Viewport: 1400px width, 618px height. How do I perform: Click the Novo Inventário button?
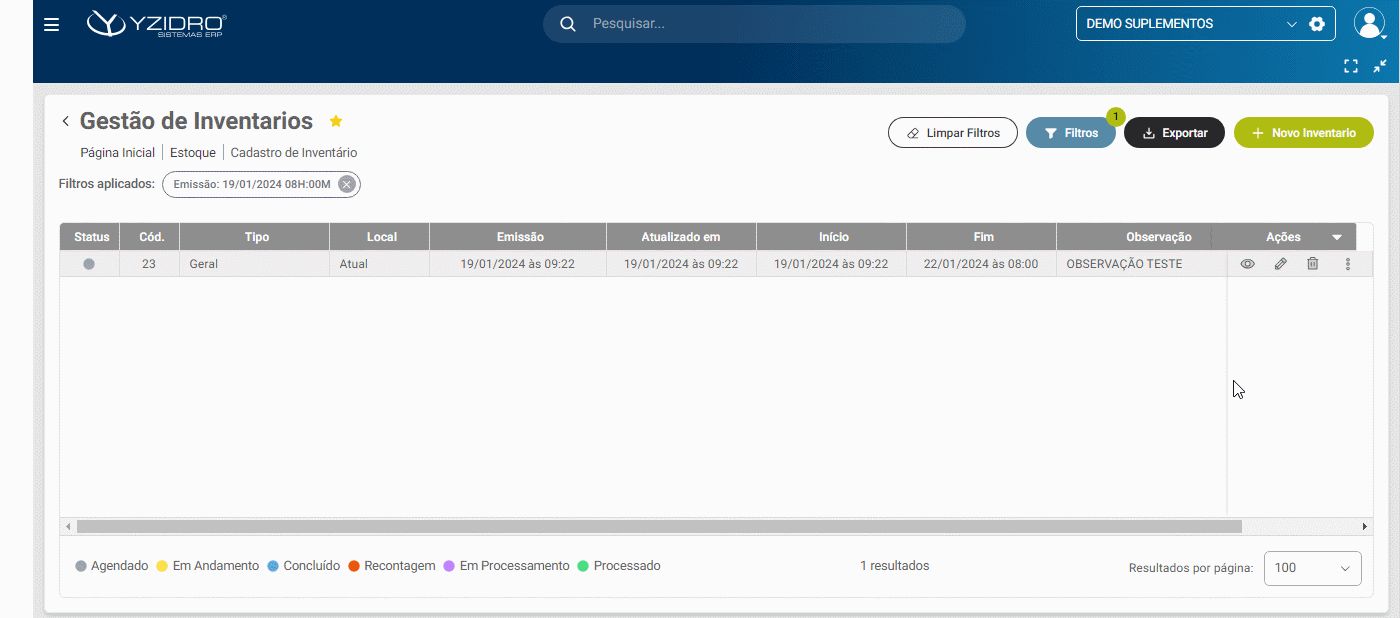click(1303, 133)
